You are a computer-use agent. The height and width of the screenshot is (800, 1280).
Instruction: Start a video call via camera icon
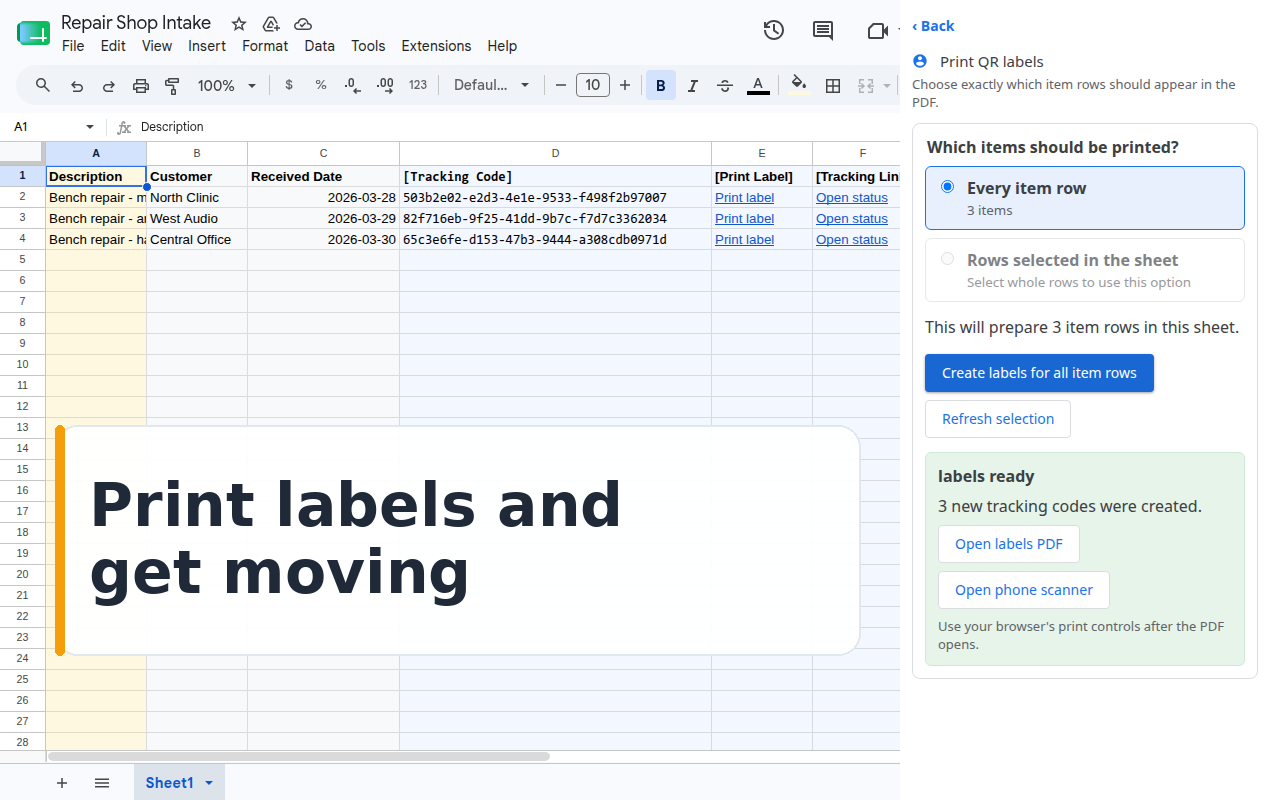(877, 31)
